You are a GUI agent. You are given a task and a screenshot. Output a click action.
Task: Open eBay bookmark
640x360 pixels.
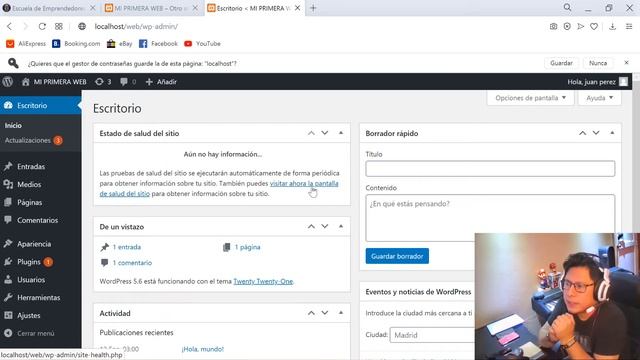click(x=120, y=44)
